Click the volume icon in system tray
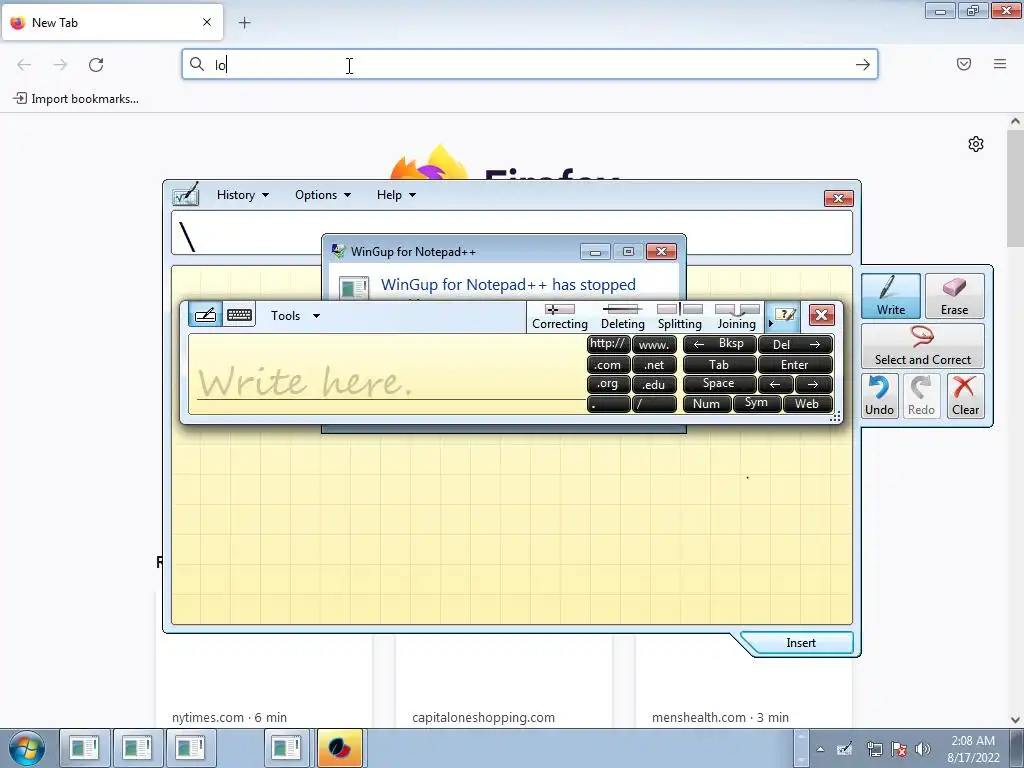This screenshot has height=768, width=1024. [x=923, y=749]
